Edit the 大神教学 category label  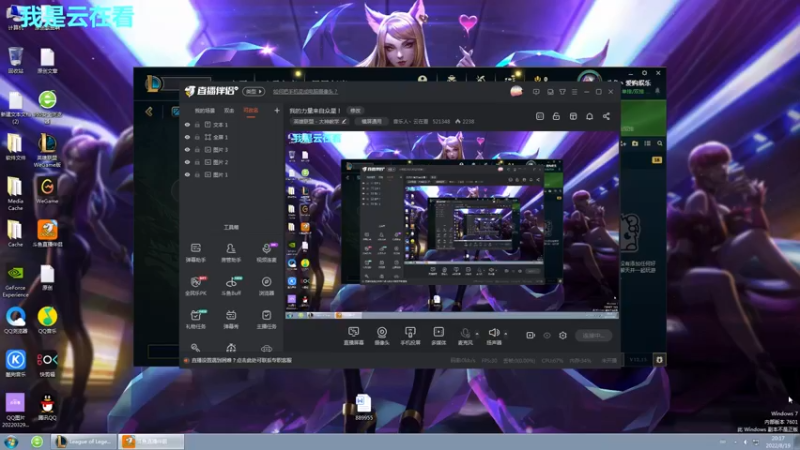click(319, 121)
